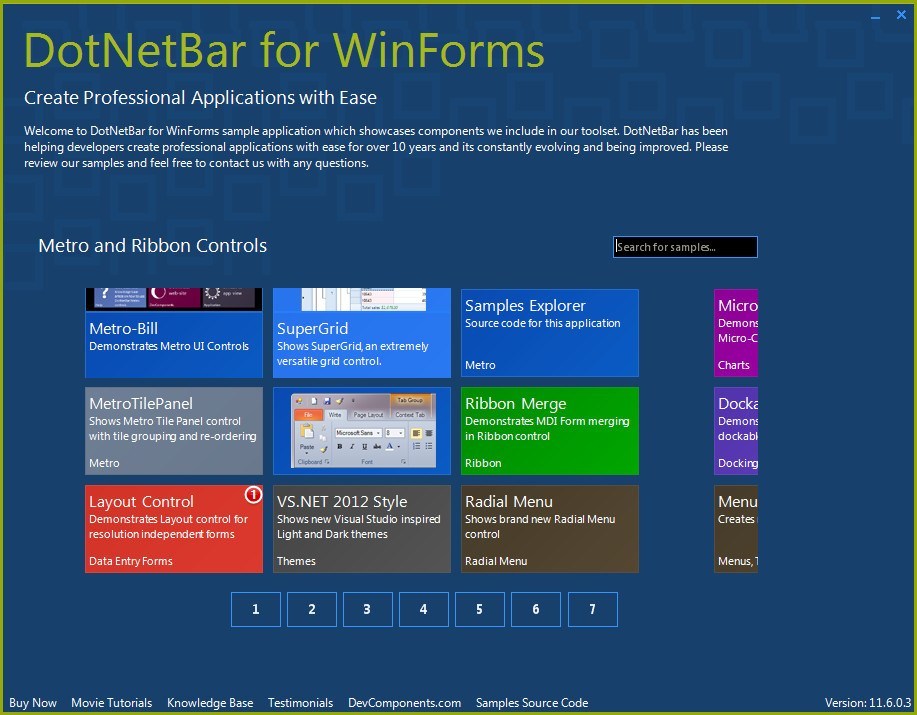Go to page 2 of samples
The height and width of the screenshot is (715, 917).
tap(312, 609)
